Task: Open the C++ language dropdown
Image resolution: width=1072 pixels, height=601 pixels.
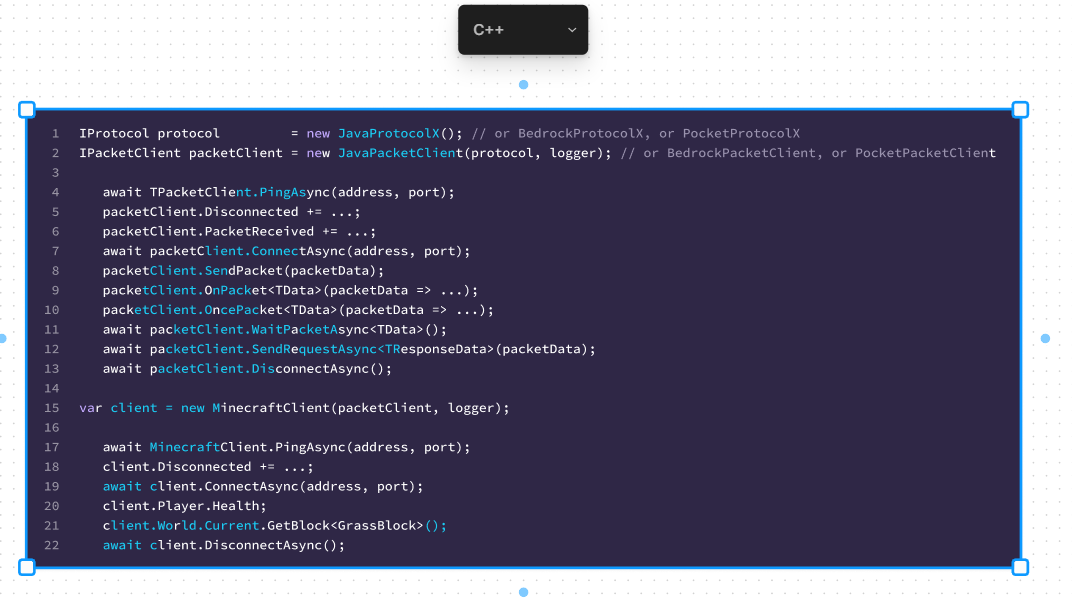Action: pyautogui.click(x=523, y=29)
